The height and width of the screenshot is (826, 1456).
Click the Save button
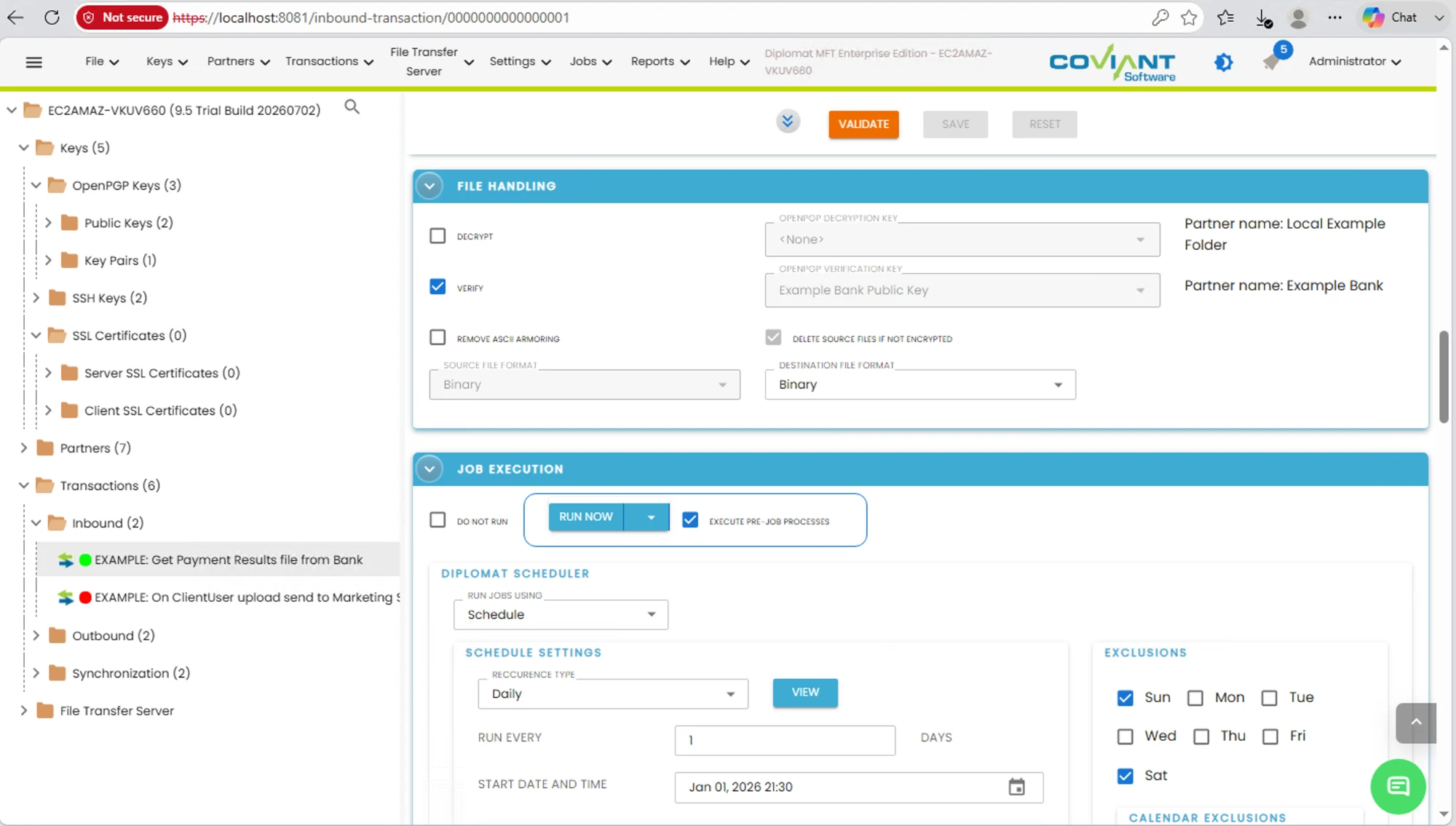point(955,124)
